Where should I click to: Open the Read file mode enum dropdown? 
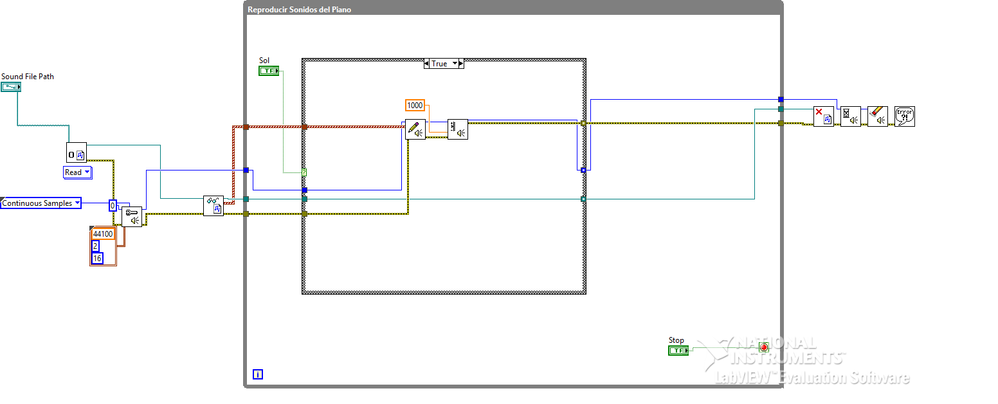[78, 172]
